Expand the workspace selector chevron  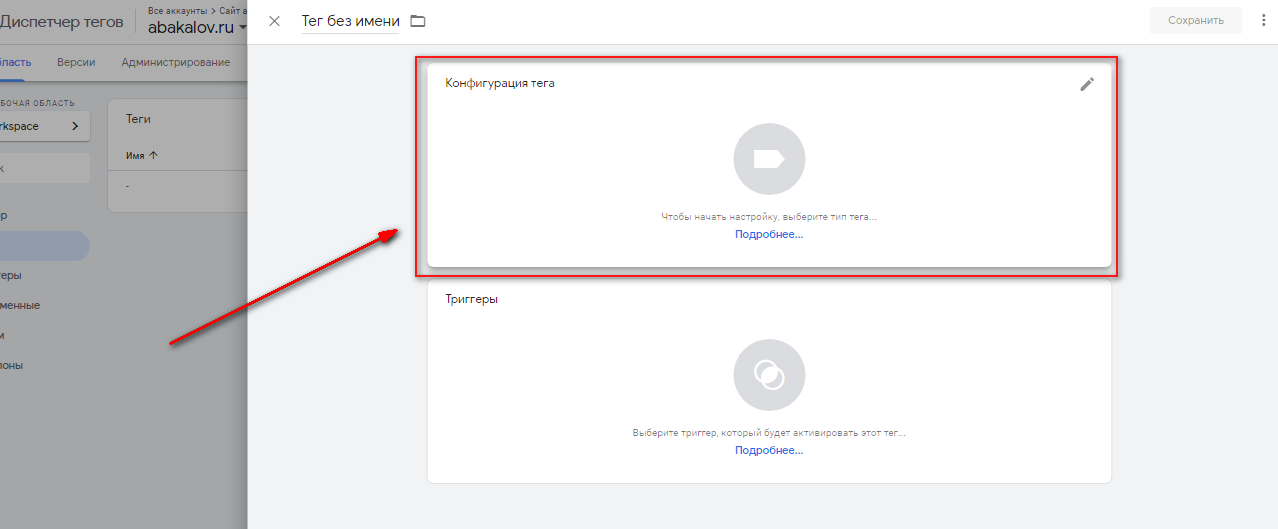coord(75,126)
